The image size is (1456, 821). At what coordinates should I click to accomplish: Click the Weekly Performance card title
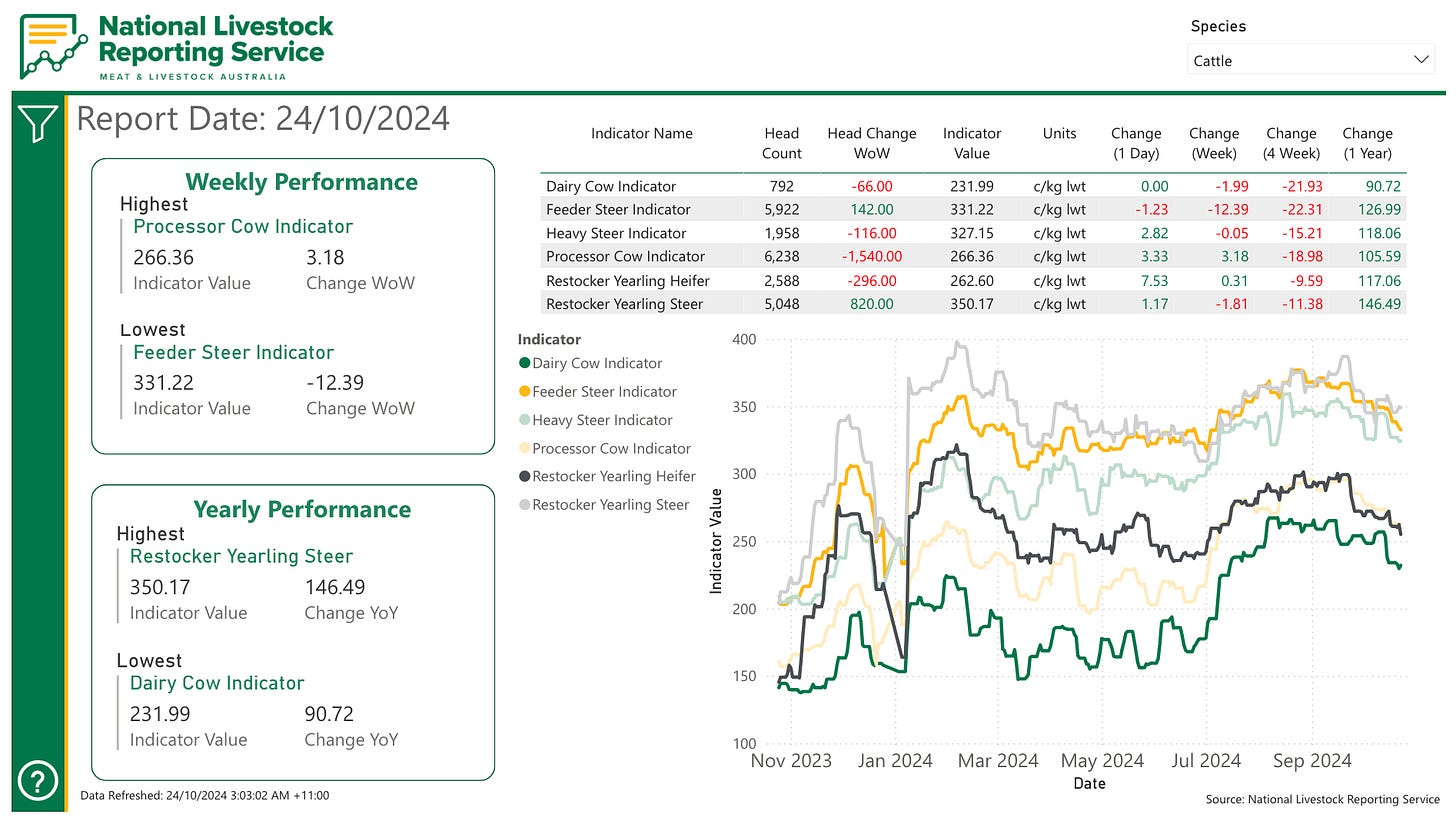301,181
